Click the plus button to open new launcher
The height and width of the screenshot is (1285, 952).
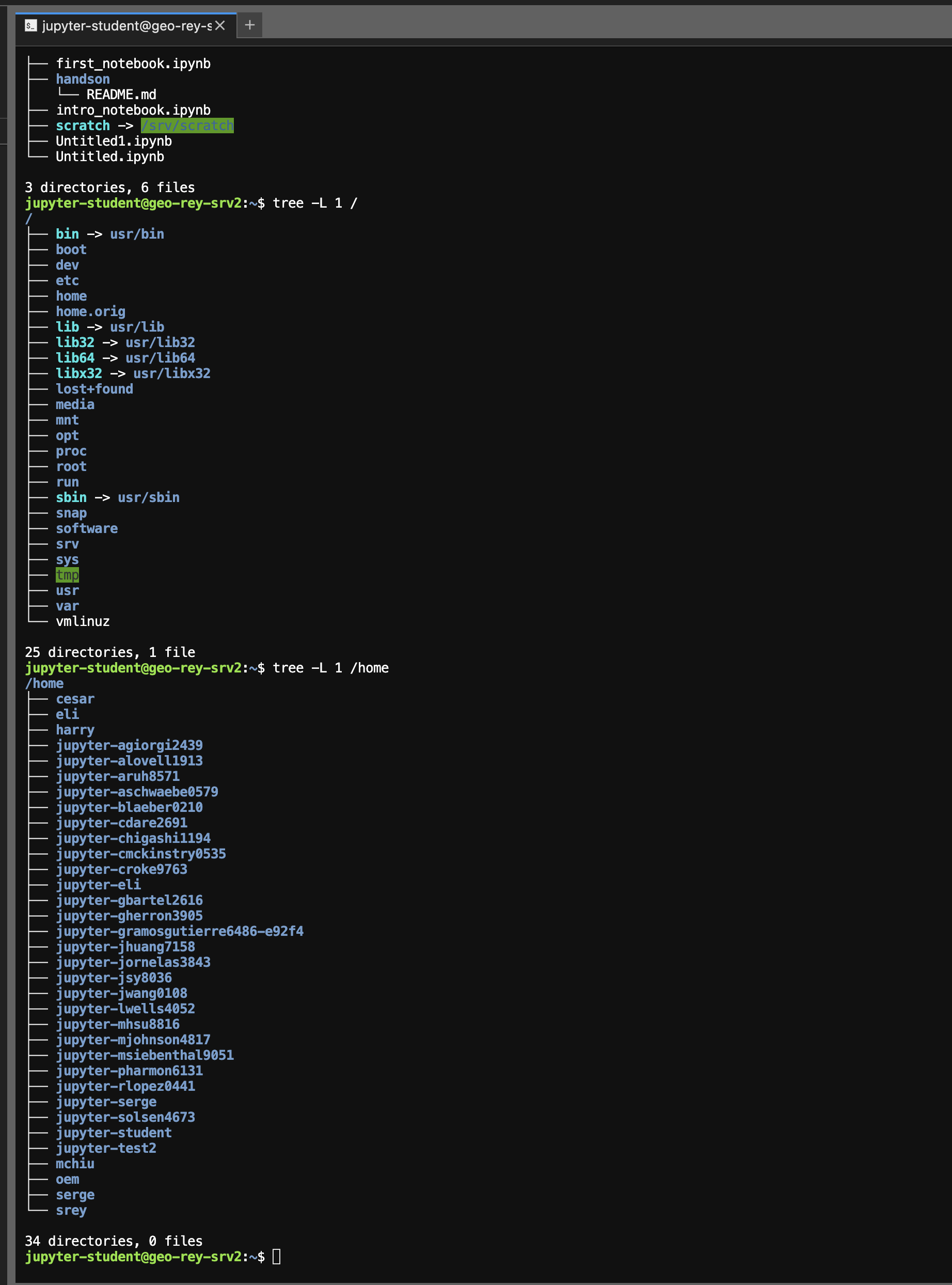click(x=249, y=25)
